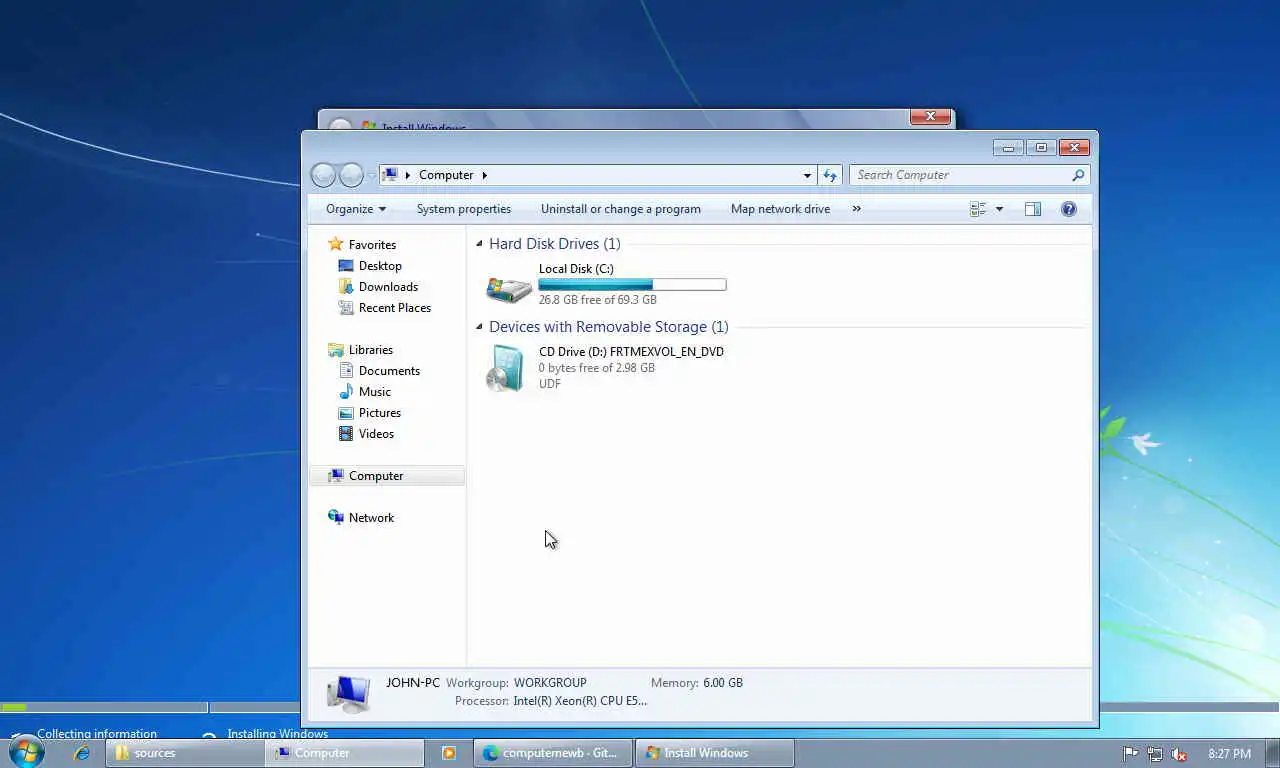Open System properties
Image resolution: width=1280 pixels, height=768 pixels.
tap(463, 209)
